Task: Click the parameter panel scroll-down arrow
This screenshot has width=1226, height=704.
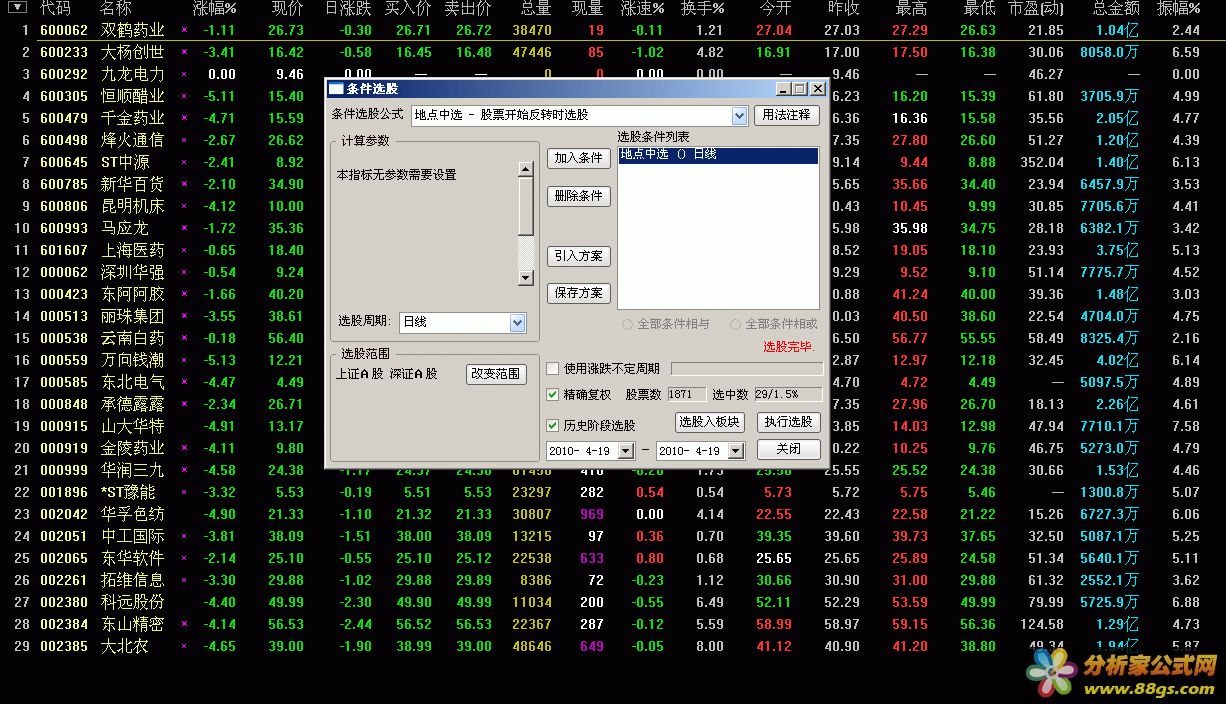Action: (526, 277)
